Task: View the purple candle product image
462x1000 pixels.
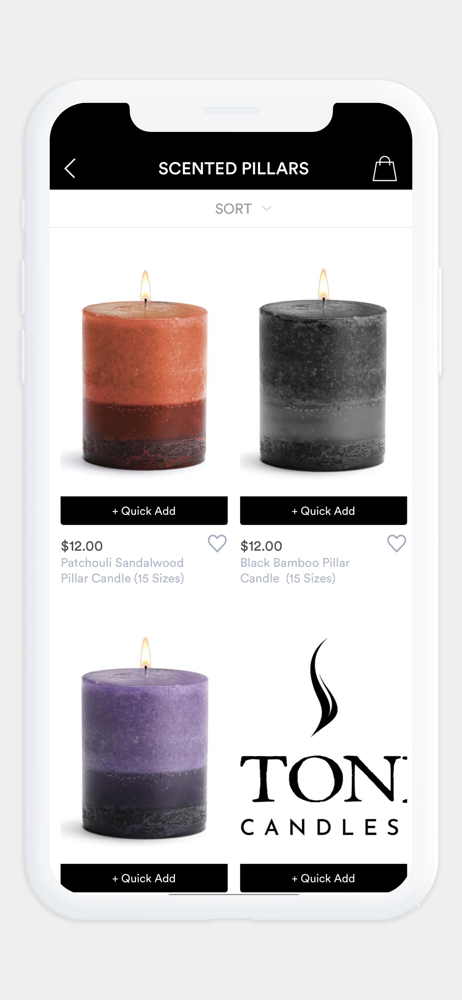Action: (x=144, y=737)
